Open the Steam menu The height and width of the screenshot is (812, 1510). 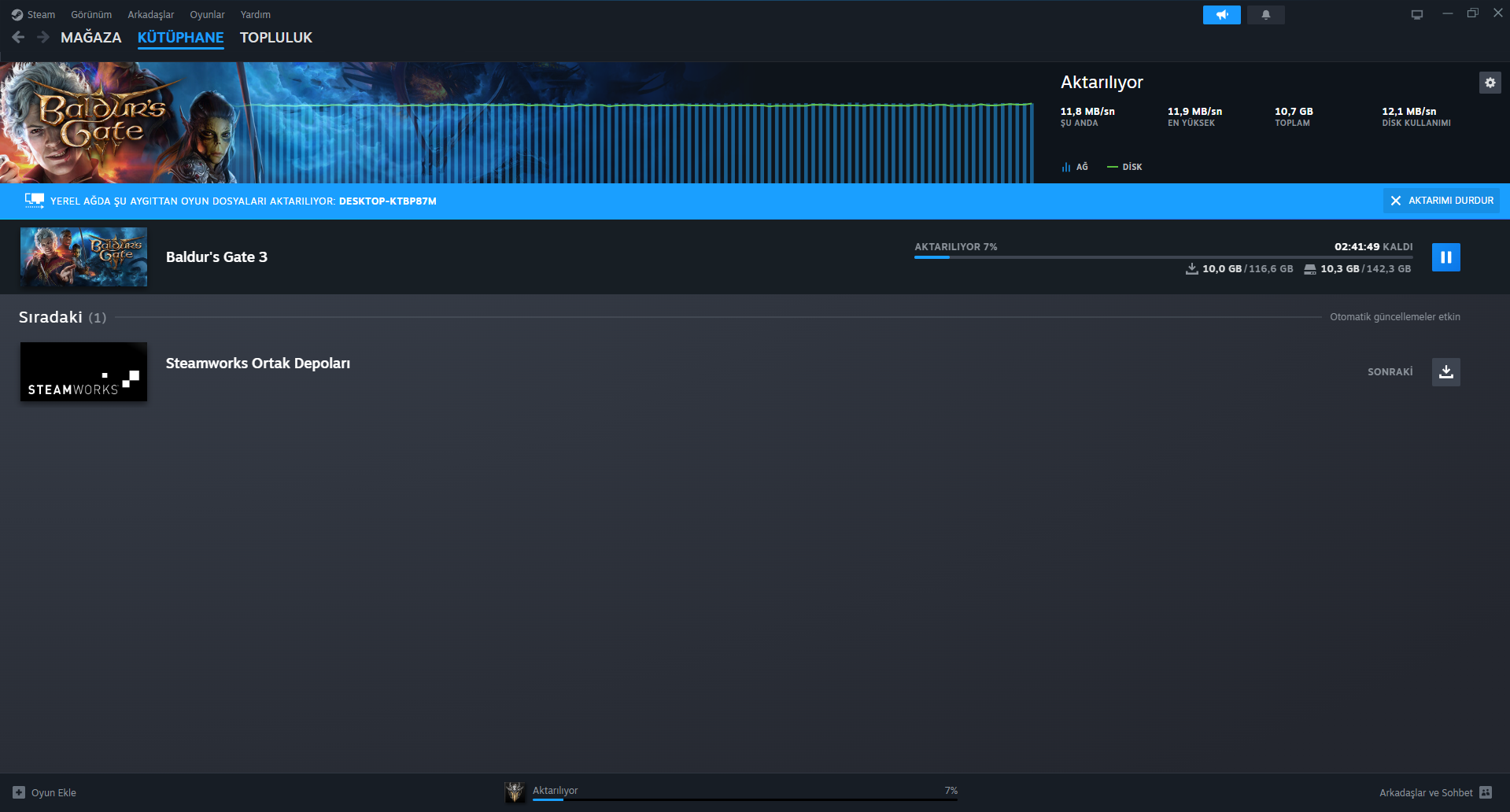[x=41, y=15]
